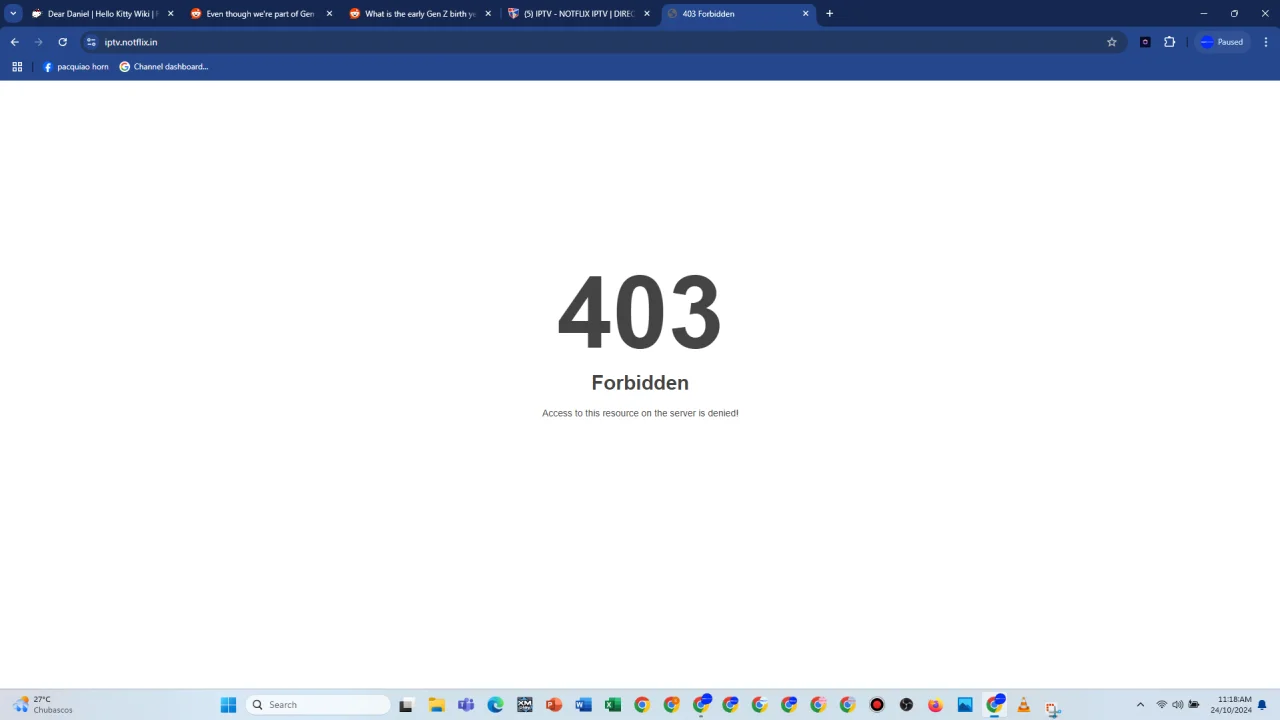Open the Extensions puzzle piece menu

[x=1169, y=42]
